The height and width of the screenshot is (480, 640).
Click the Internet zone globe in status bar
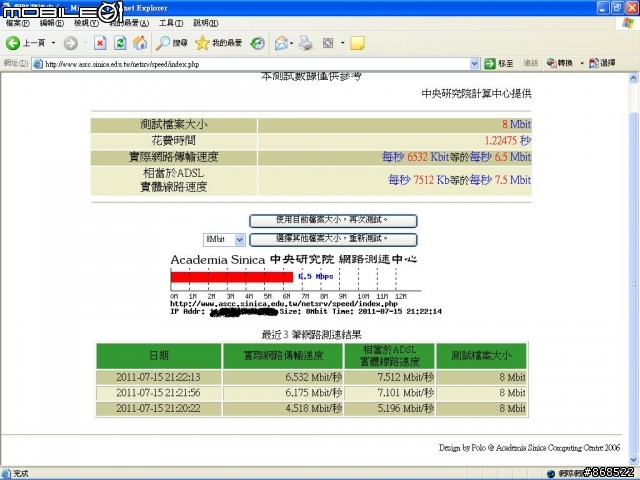click(551, 474)
